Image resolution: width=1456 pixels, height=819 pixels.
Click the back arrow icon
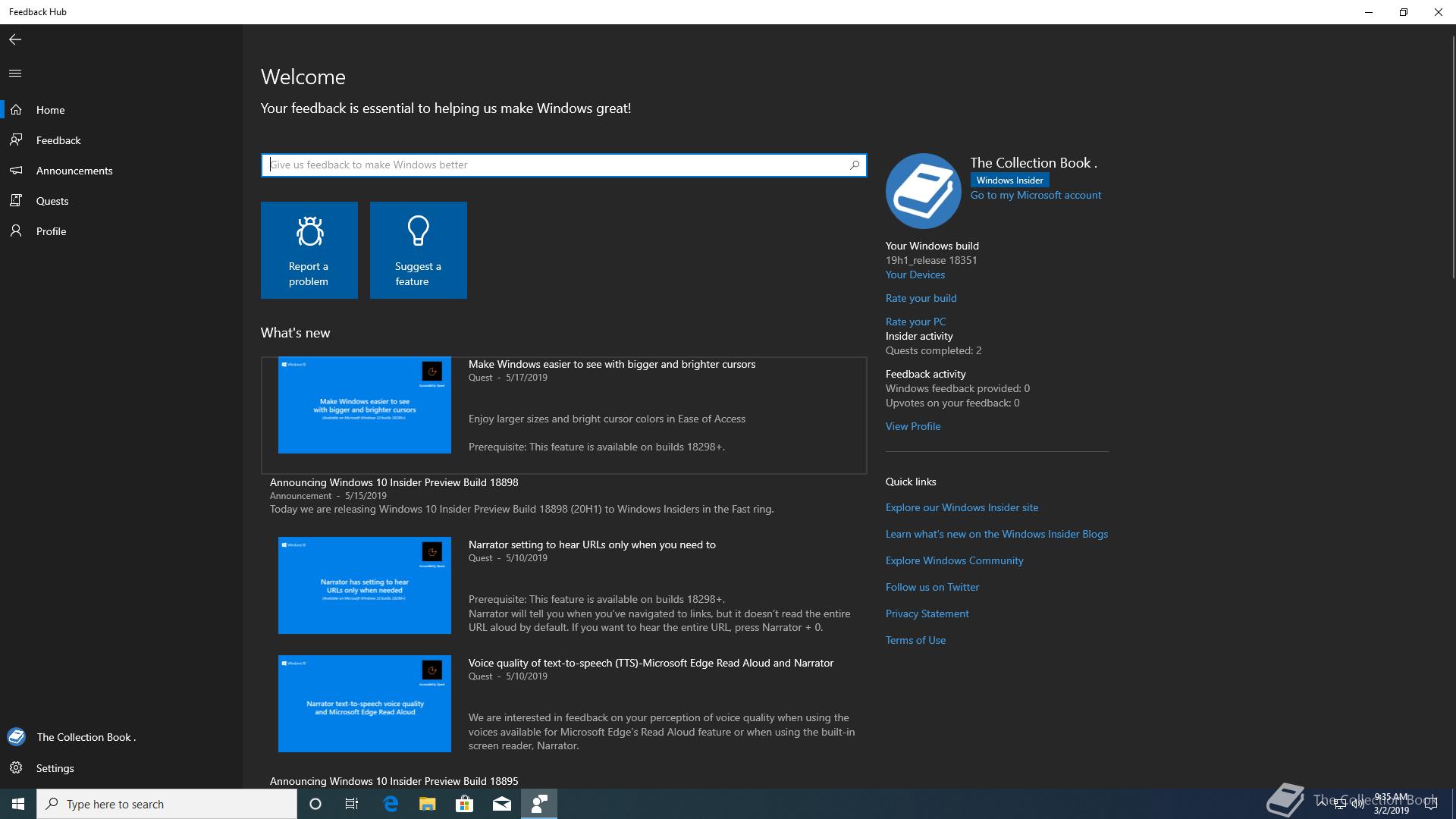point(15,39)
